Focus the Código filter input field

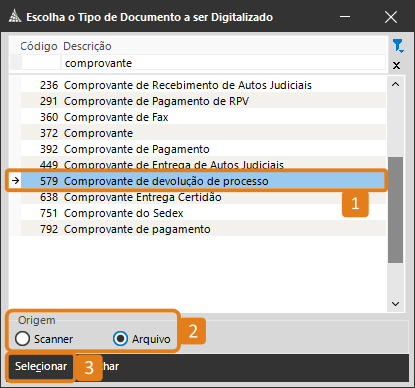[41, 63]
